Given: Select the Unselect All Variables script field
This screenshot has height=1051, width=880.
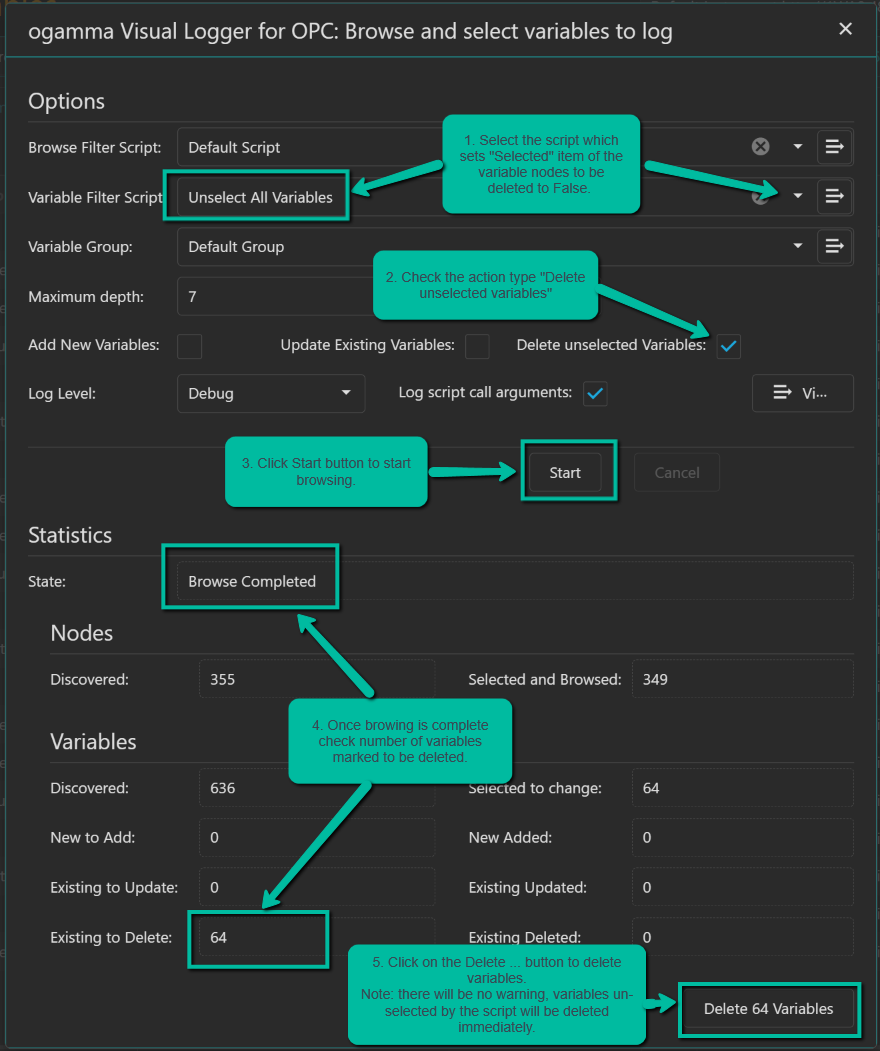Looking at the screenshot, I should coord(262,198).
